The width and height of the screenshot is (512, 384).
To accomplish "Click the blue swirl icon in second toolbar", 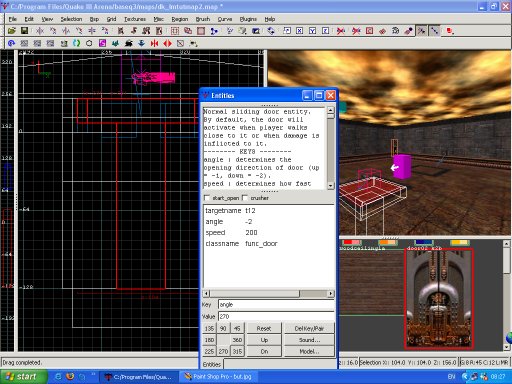I will click(x=12, y=43).
